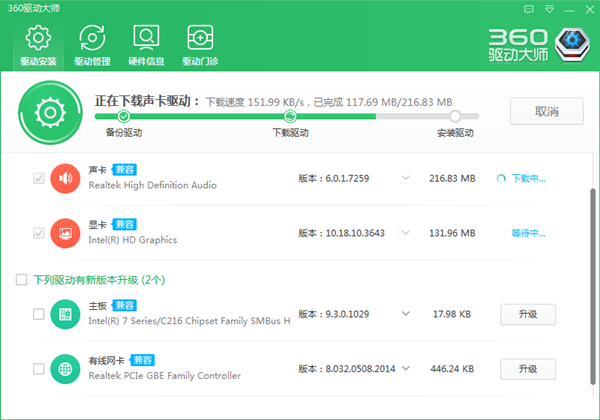The height and width of the screenshot is (420, 600).
Task: Click the 下载驱动 progress step marker
Action: [291, 117]
